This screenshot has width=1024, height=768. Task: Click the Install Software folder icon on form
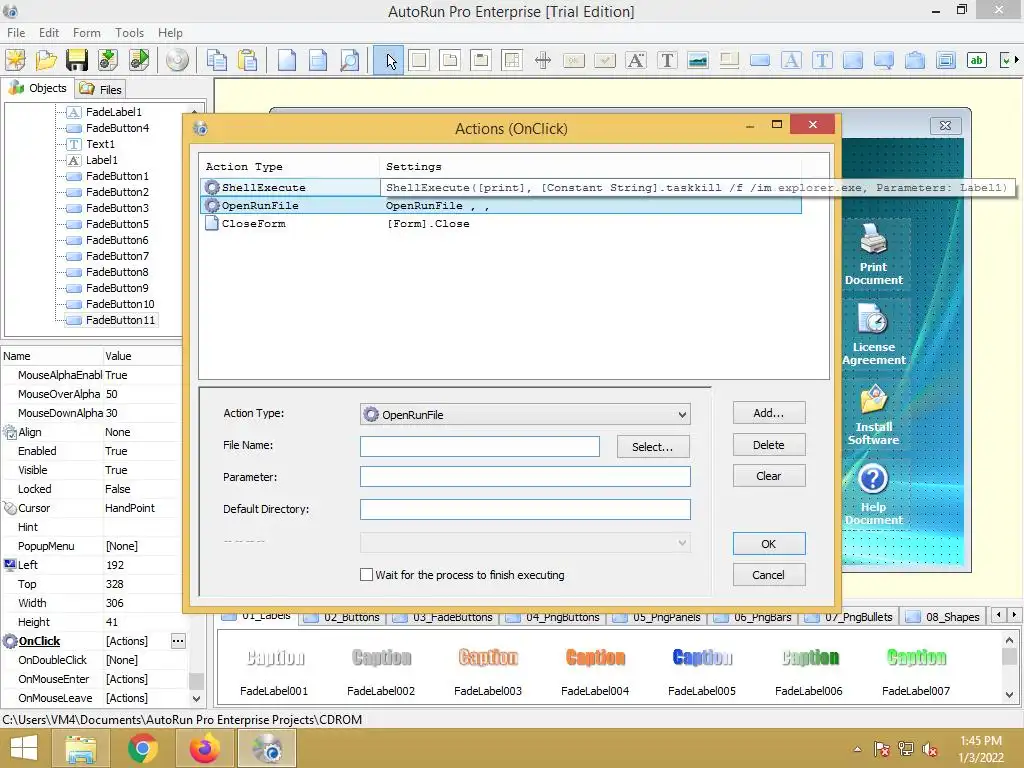[873, 400]
